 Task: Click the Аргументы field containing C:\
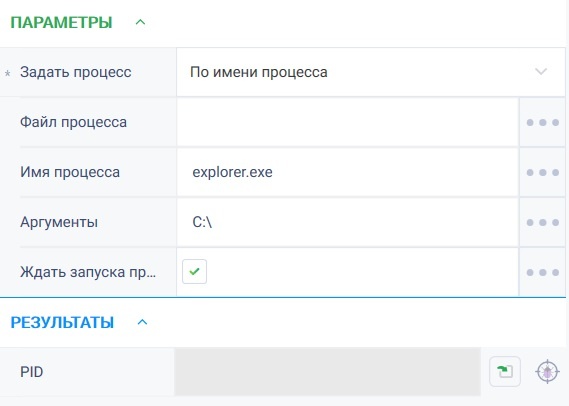[347, 222]
